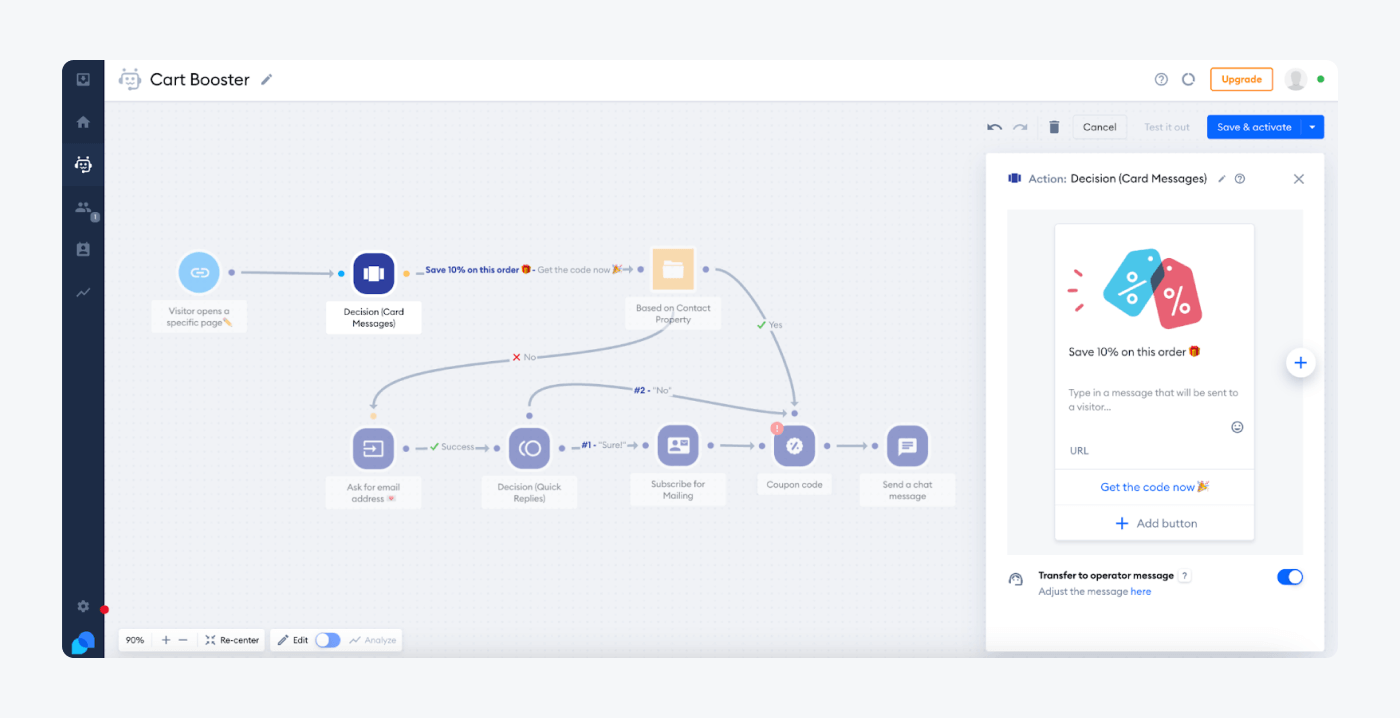The width and height of the screenshot is (1400, 718).
Task: Add a new card with plus button
Action: [1300, 363]
